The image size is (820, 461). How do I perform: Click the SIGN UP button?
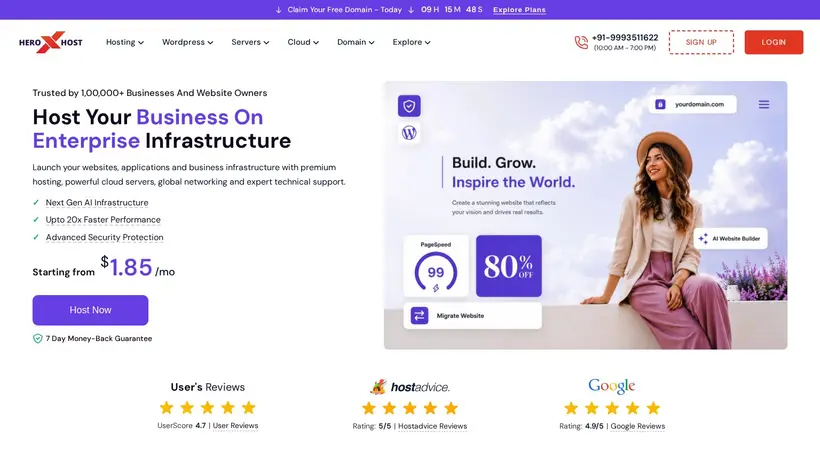tap(701, 42)
